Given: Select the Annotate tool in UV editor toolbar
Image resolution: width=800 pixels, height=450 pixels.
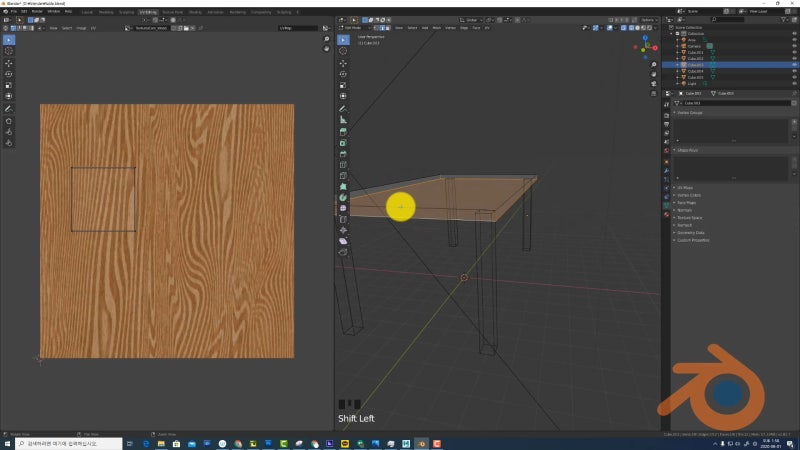Looking at the screenshot, I should click(9, 109).
